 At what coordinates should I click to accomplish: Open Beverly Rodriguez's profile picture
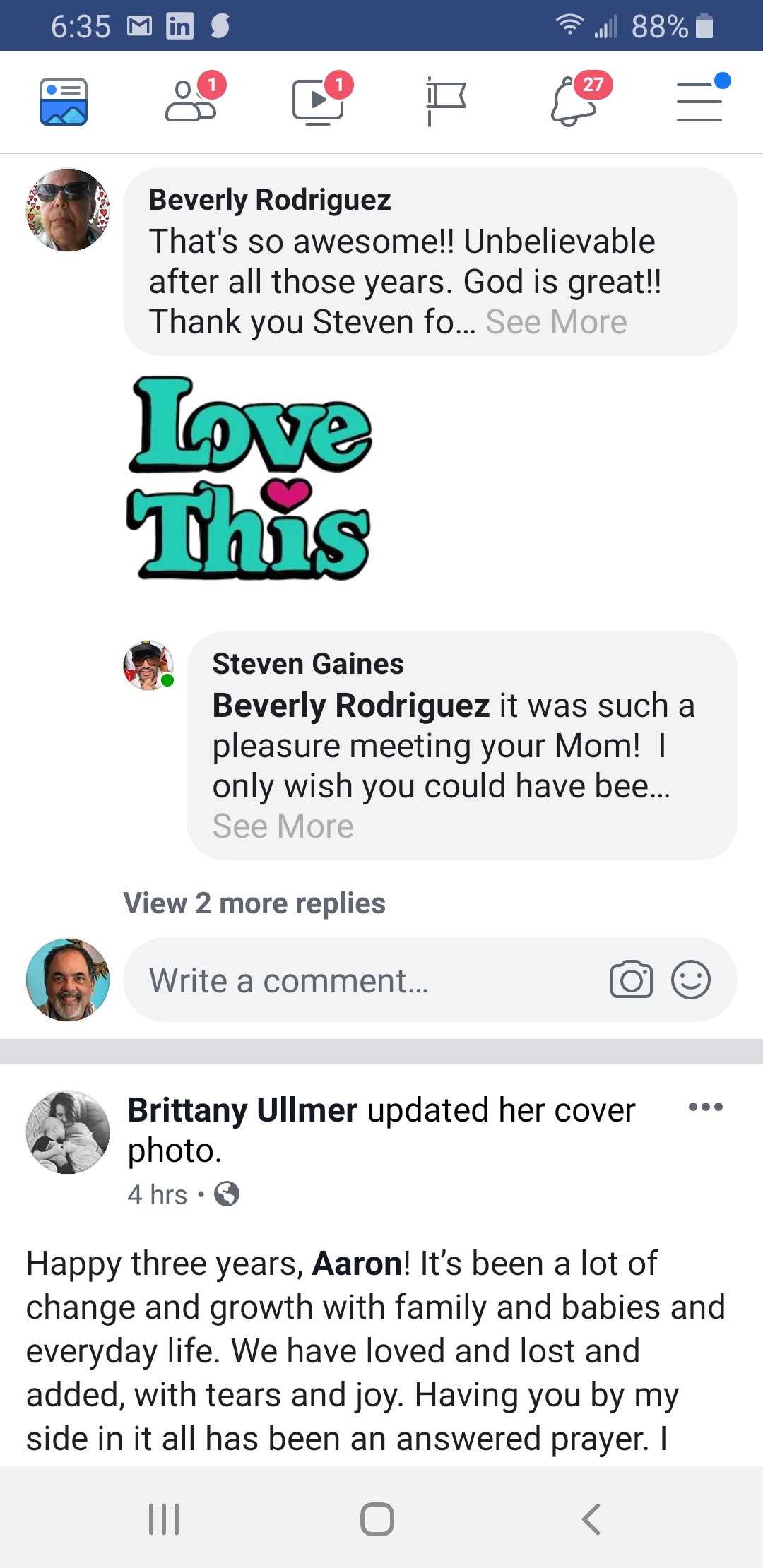68,210
